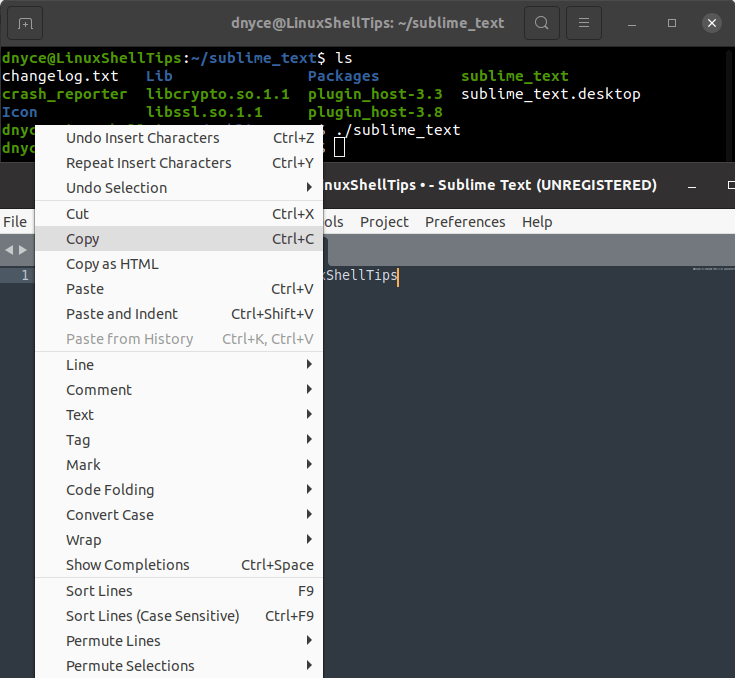
Task: Expand the Line submenu
Action: pos(179,365)
